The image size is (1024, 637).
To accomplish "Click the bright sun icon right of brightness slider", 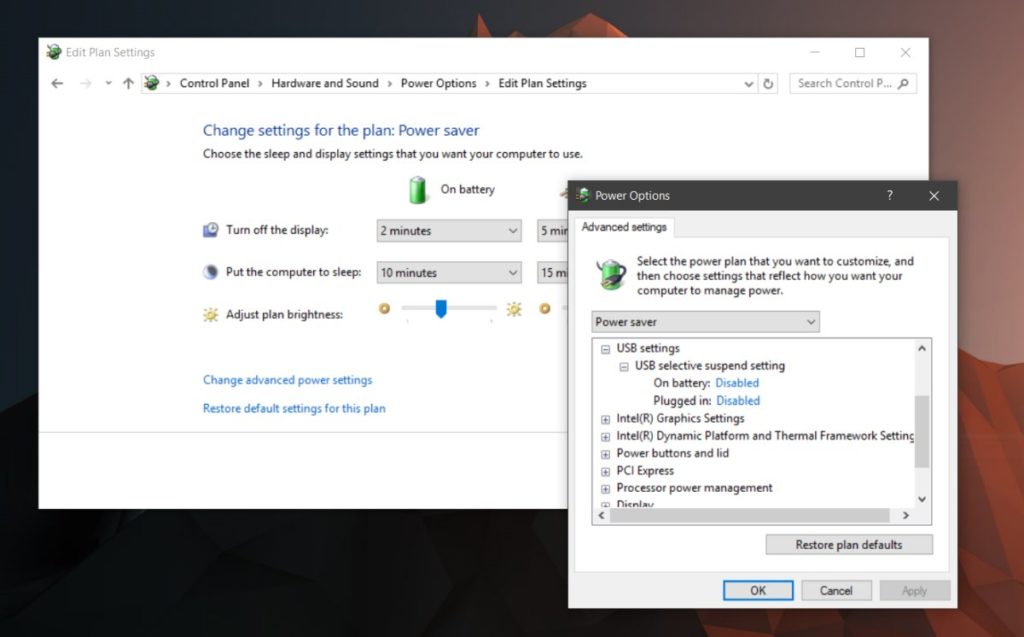I will [513, 310].
